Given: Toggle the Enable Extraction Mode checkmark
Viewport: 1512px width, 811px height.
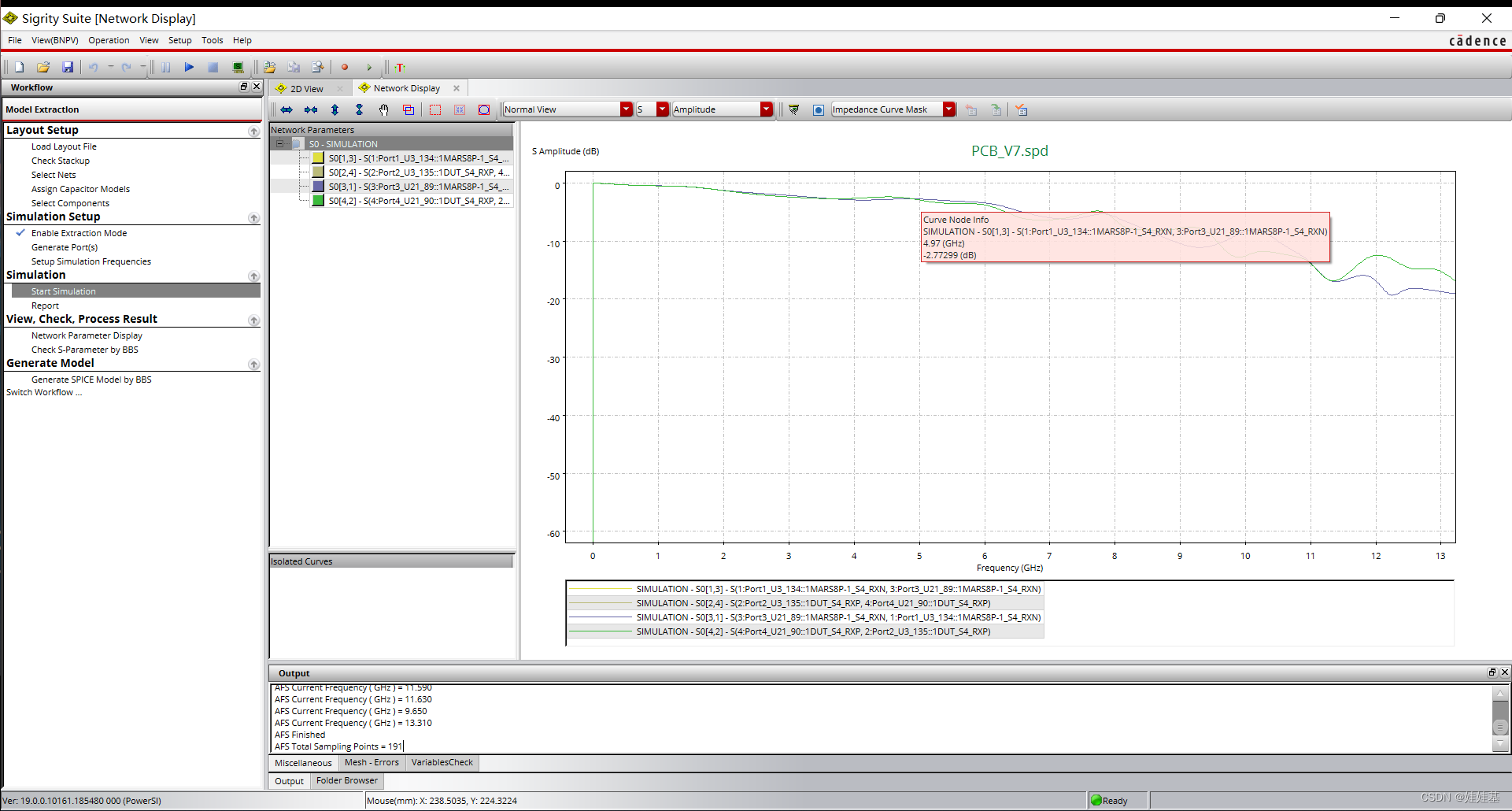Looking at the screenshot, I should pos(20,233).
